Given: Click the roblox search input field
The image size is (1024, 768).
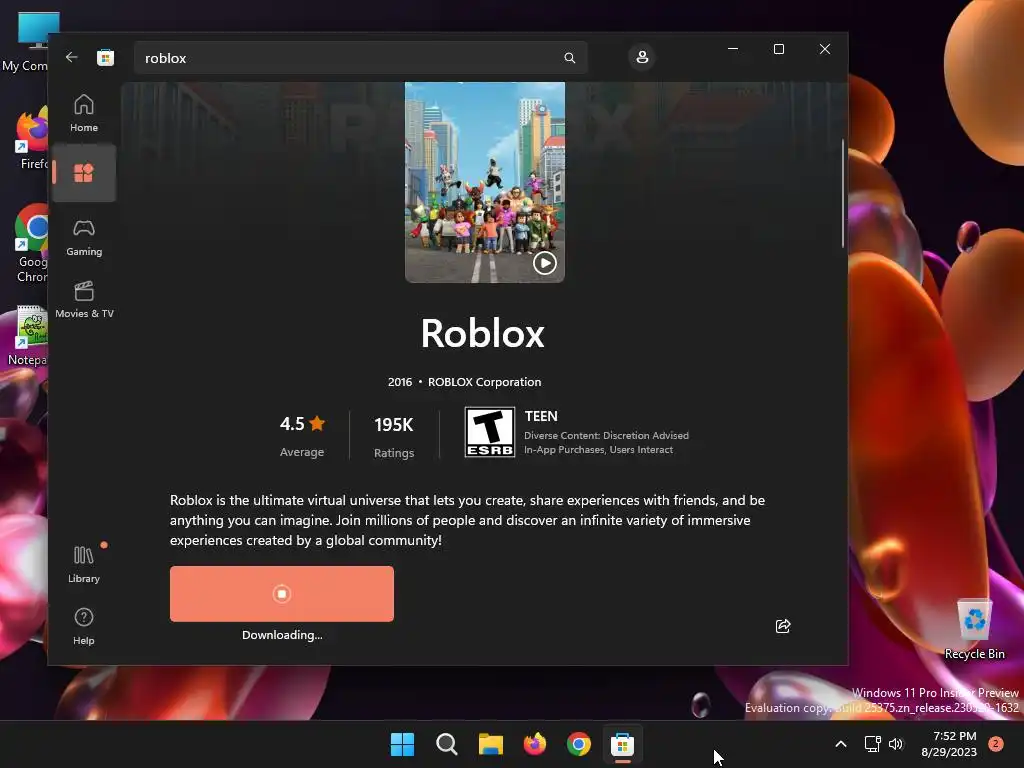Looking at the screenshot, I should point(360,58).
